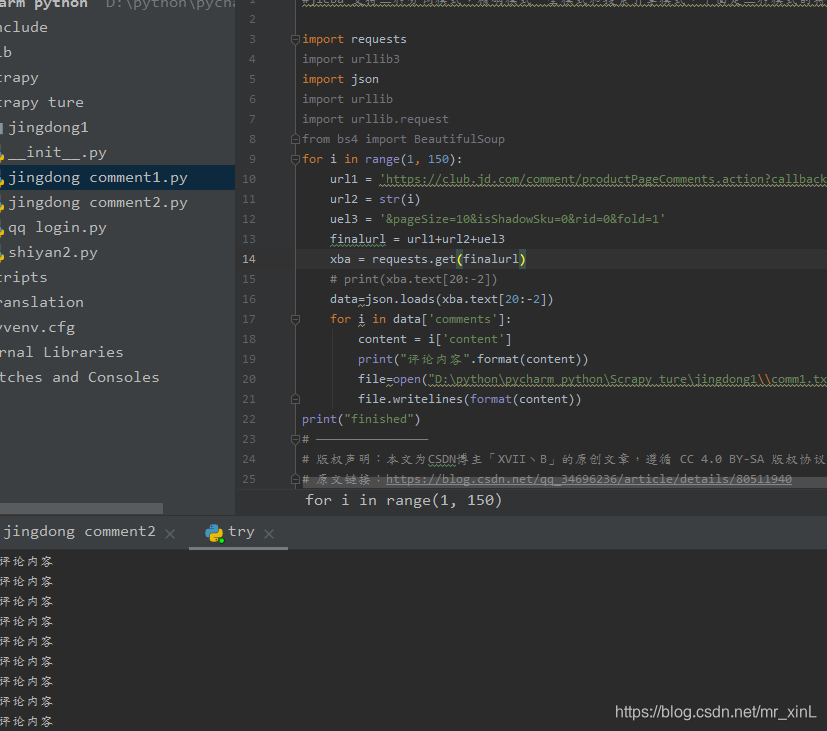827x731 pixels.
Task: Click the file=open comm1.txt path line
Action: (x=592, y=379)
